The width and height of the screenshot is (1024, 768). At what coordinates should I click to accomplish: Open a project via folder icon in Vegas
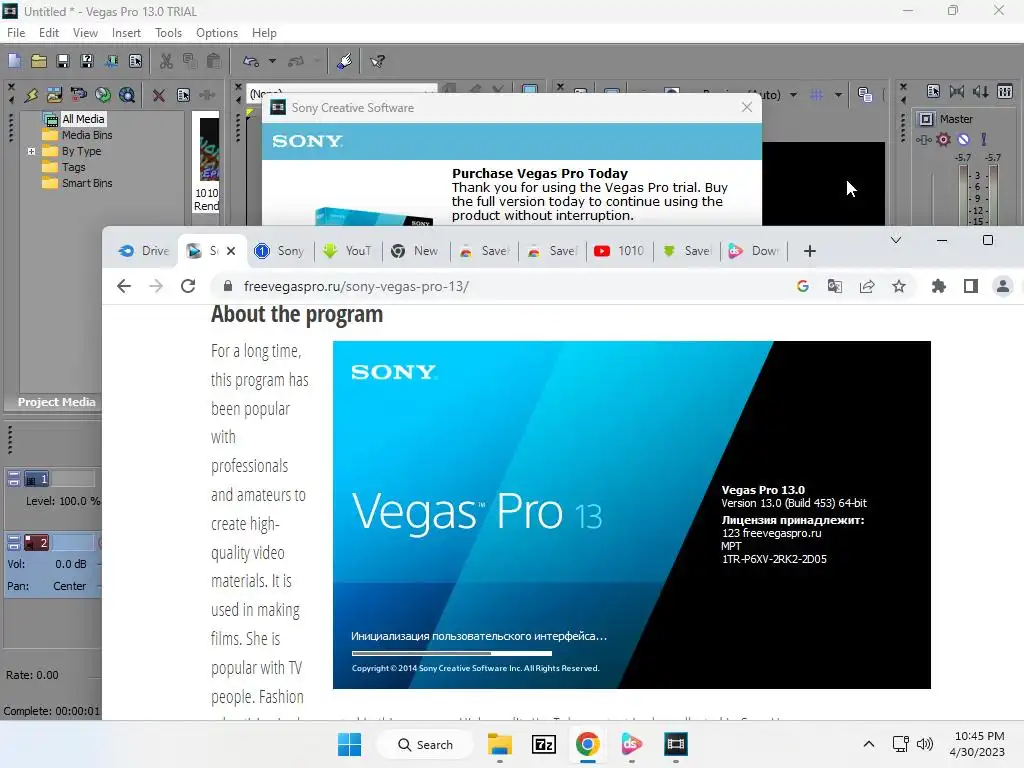(39, 61)
